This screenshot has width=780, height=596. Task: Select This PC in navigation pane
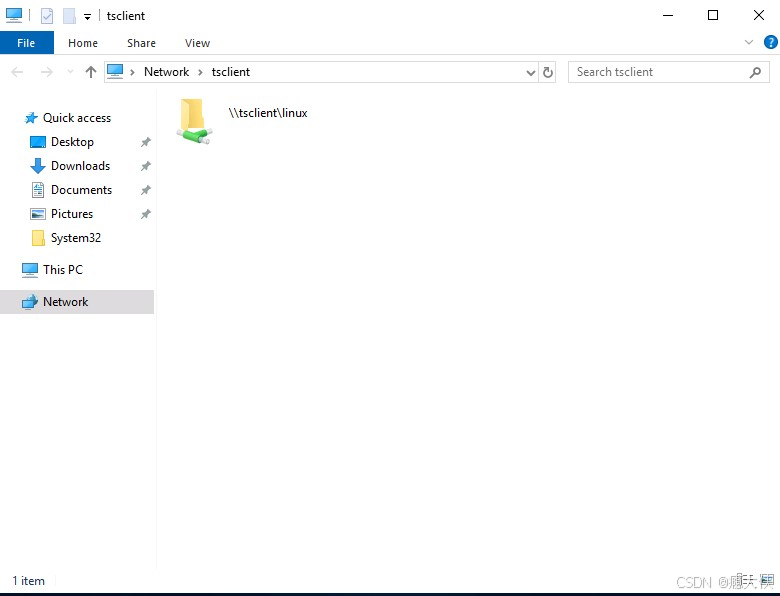coord(63,270)
